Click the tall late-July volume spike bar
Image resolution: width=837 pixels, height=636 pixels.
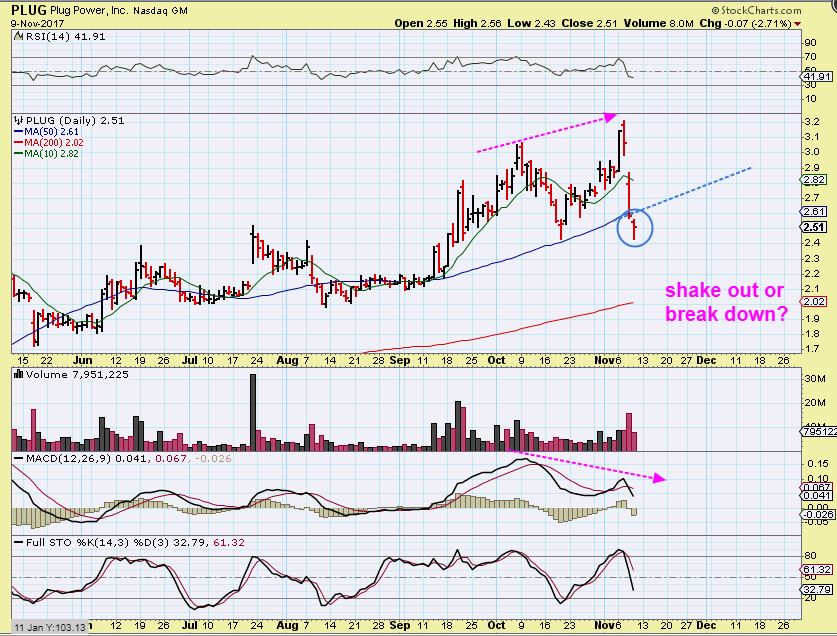click(253, 412)
